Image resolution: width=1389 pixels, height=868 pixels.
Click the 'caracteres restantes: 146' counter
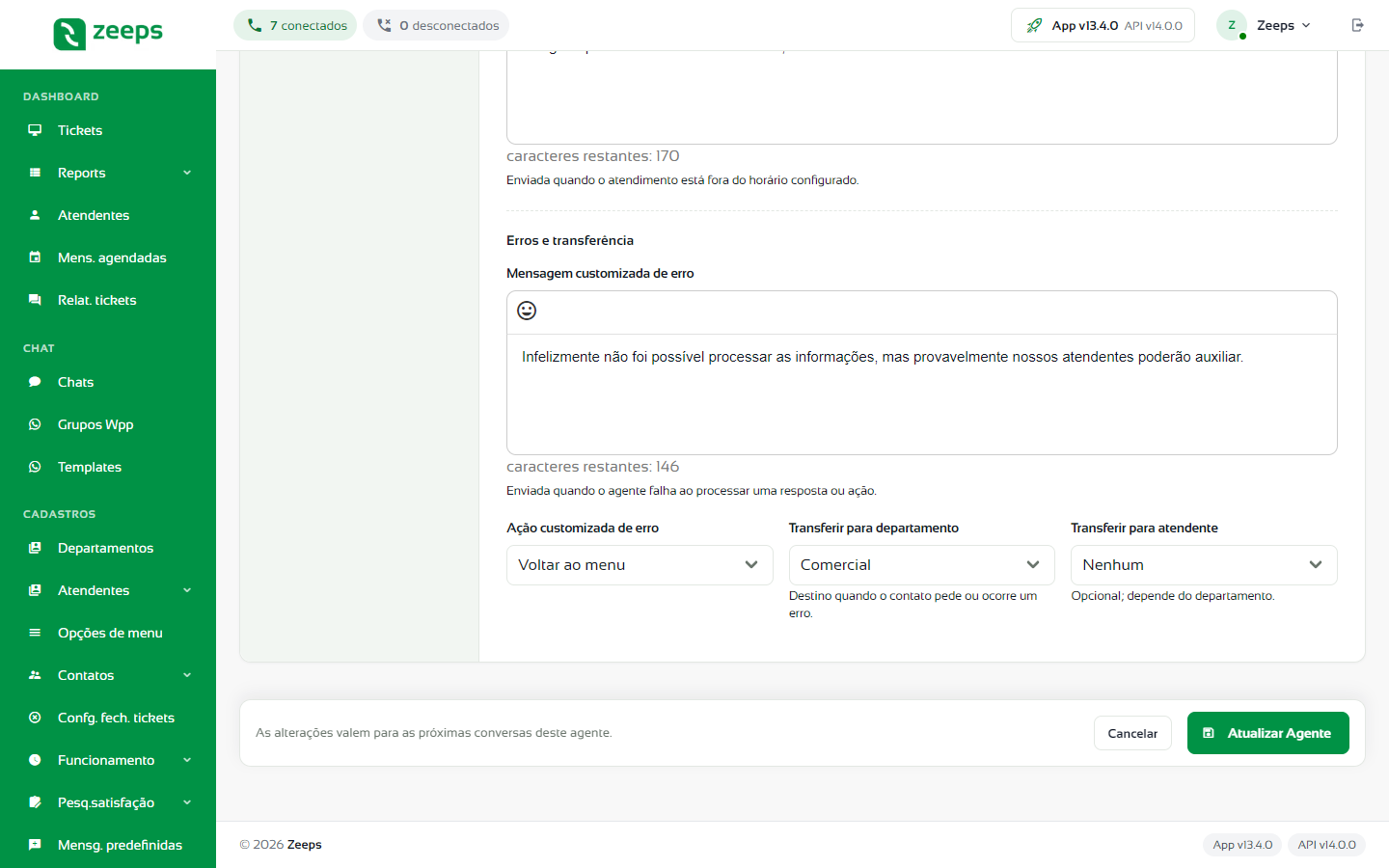593,467
